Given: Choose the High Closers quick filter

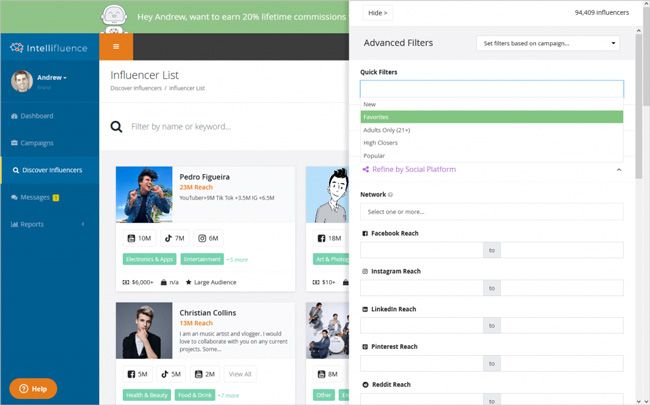Looking at the screenshot, I should tap(492, 143).
